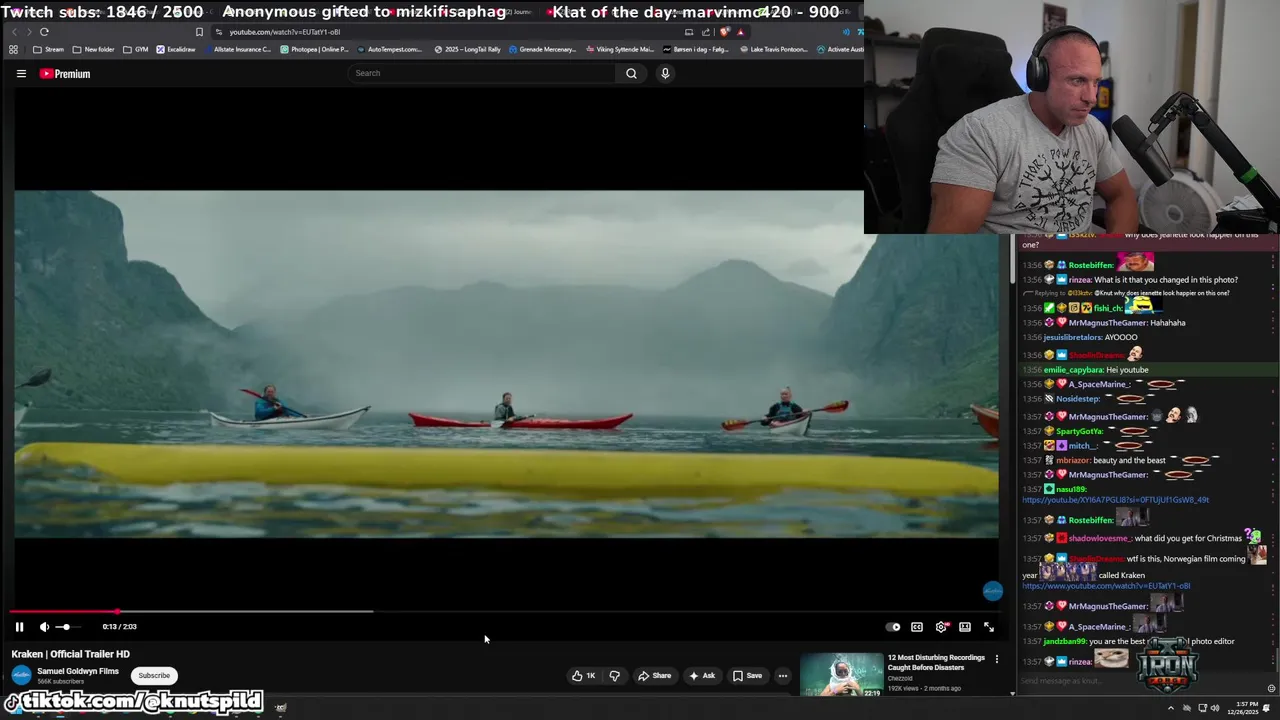The height and width of the screenshot is (720, 1280).
Task: Adjust the YouTube volume slider
Action: [x=67, y=627]
